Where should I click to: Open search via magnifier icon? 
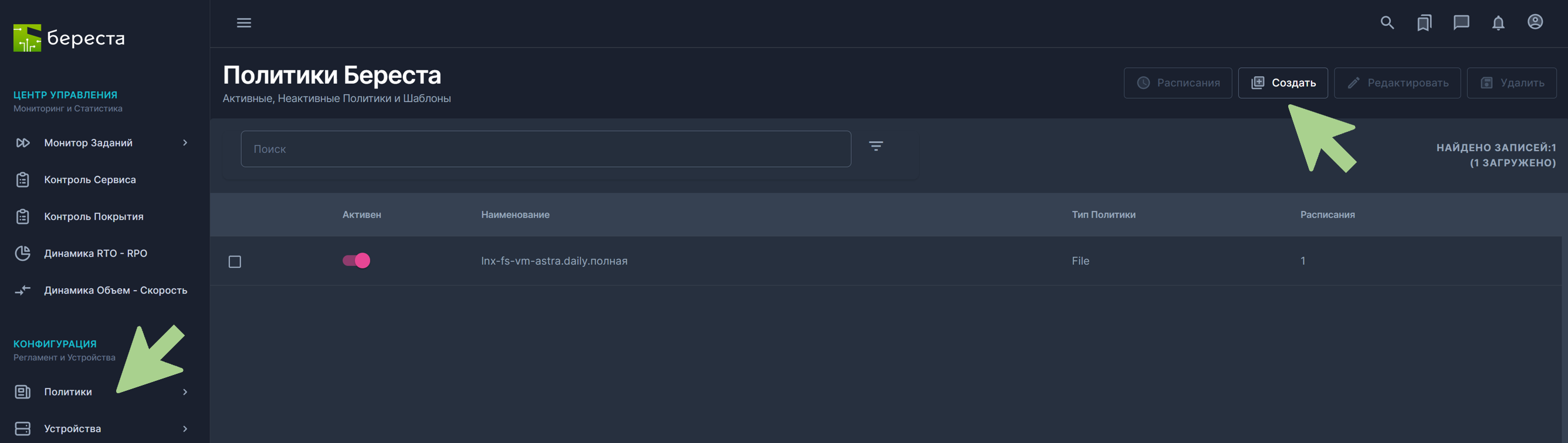pyautogui.click(x=1387, y=23)
